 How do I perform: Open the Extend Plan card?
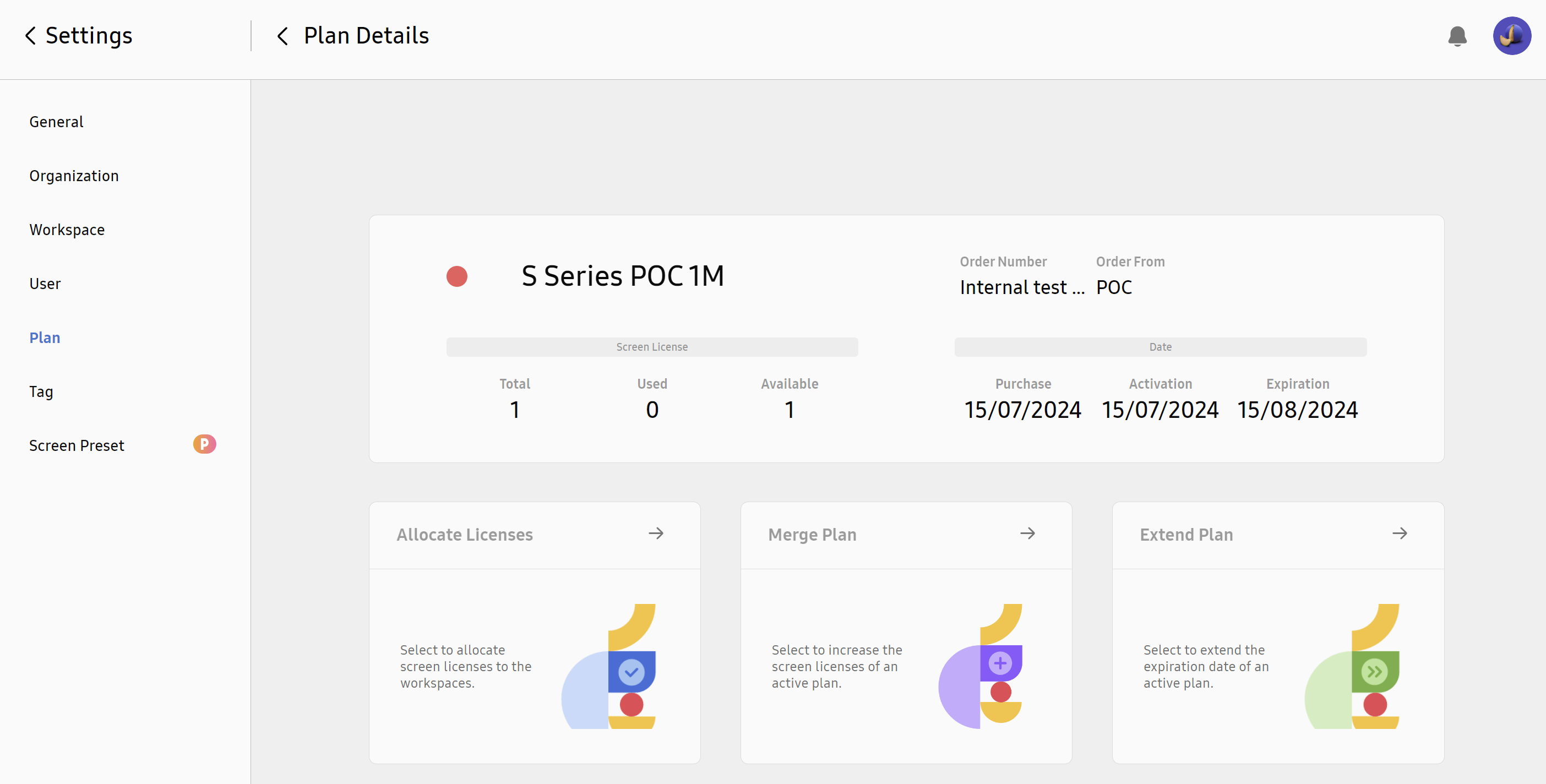tap(1278, 633)
